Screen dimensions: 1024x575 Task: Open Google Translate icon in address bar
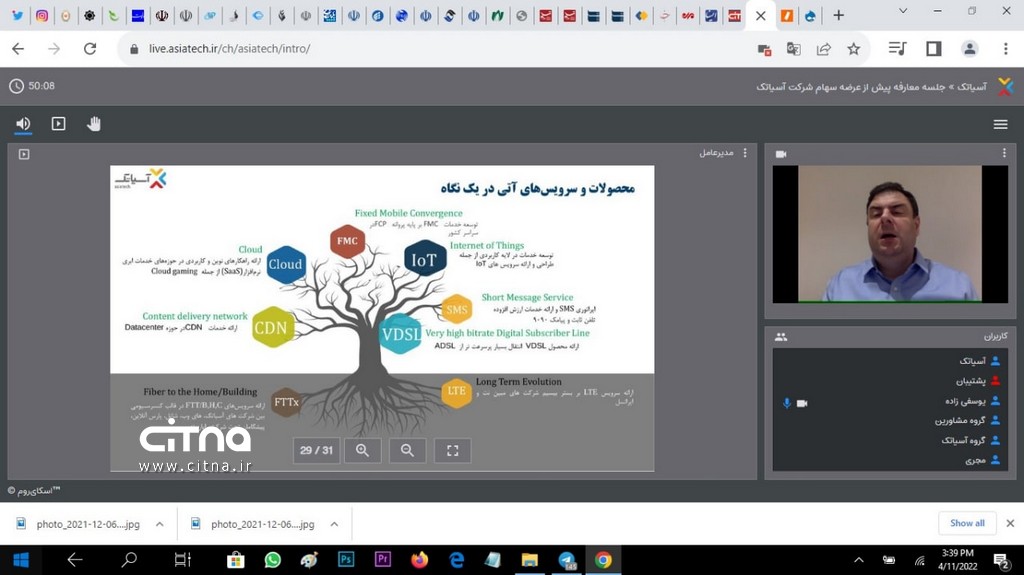(794, 49)
